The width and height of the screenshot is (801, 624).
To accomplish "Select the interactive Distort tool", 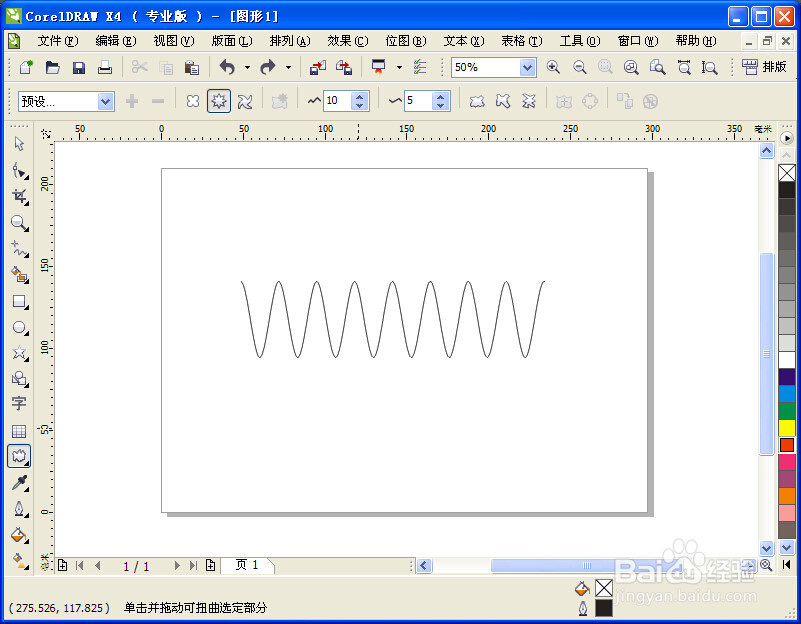I will (19, 456).
